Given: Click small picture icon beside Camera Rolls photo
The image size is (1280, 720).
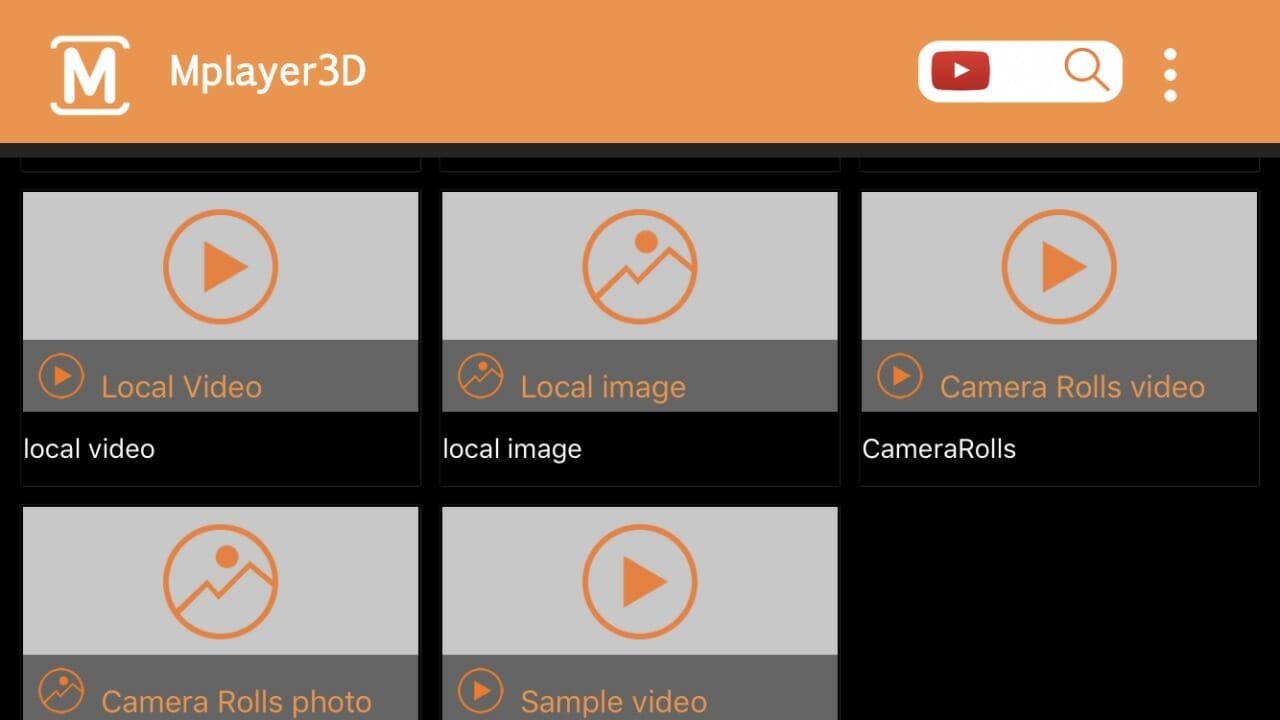Looking at the screenshot, I should tap(61, 691).
